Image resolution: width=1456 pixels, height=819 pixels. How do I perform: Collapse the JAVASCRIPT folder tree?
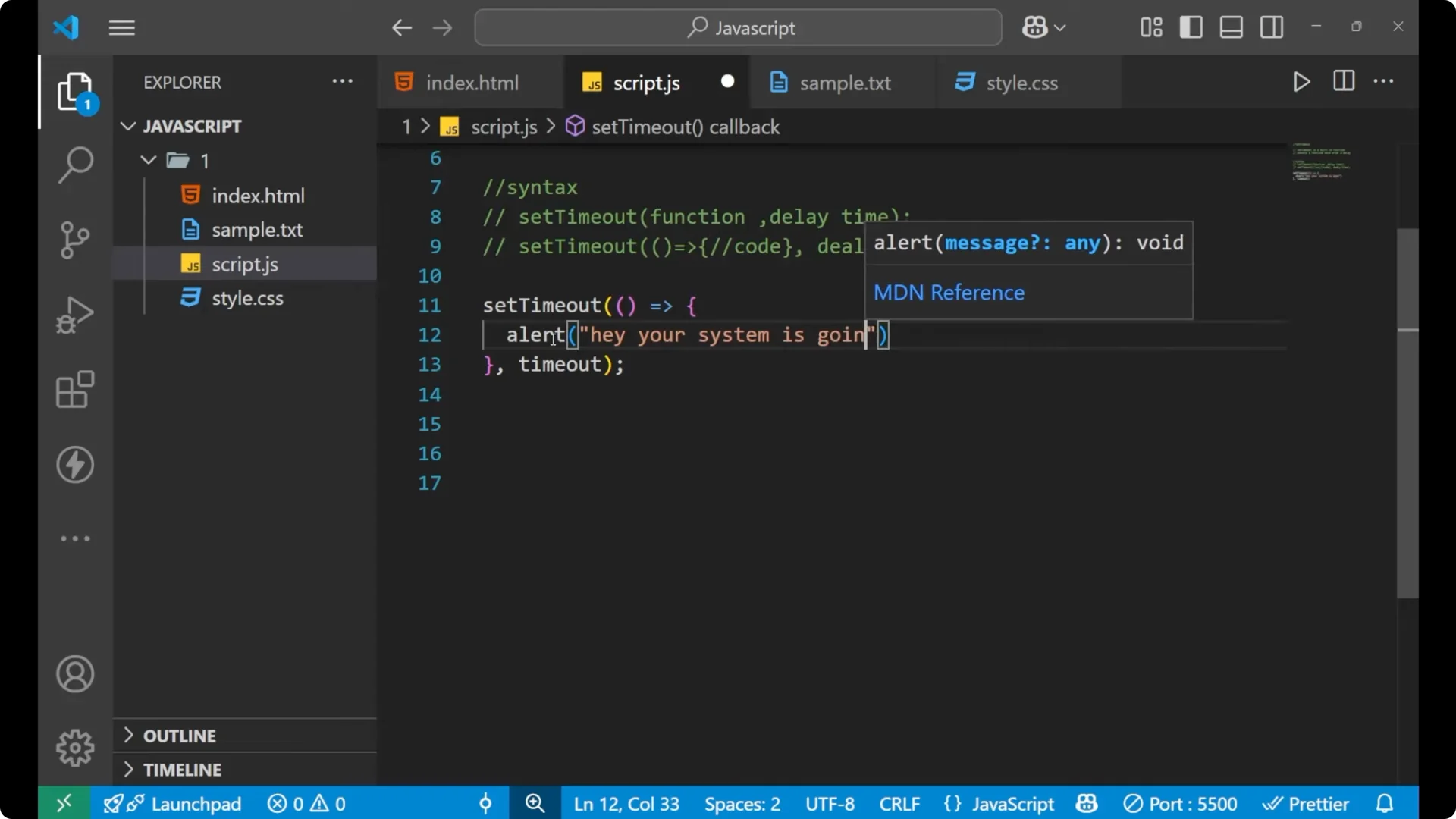[x=127, y=126]
